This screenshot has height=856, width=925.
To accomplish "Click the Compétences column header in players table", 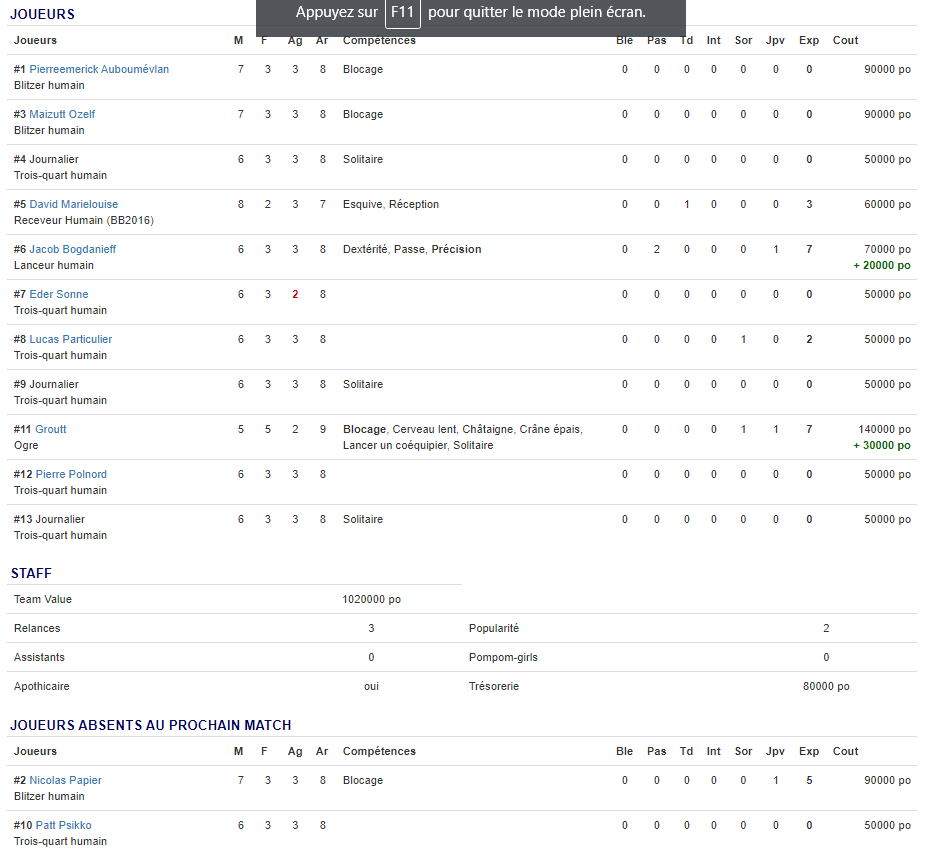I will [379, 40].
